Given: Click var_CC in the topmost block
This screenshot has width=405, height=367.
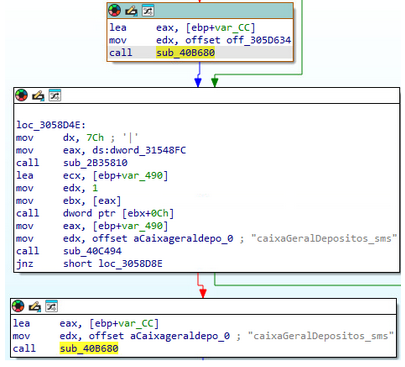Looking at the screenshot, I should coord(232,28).
